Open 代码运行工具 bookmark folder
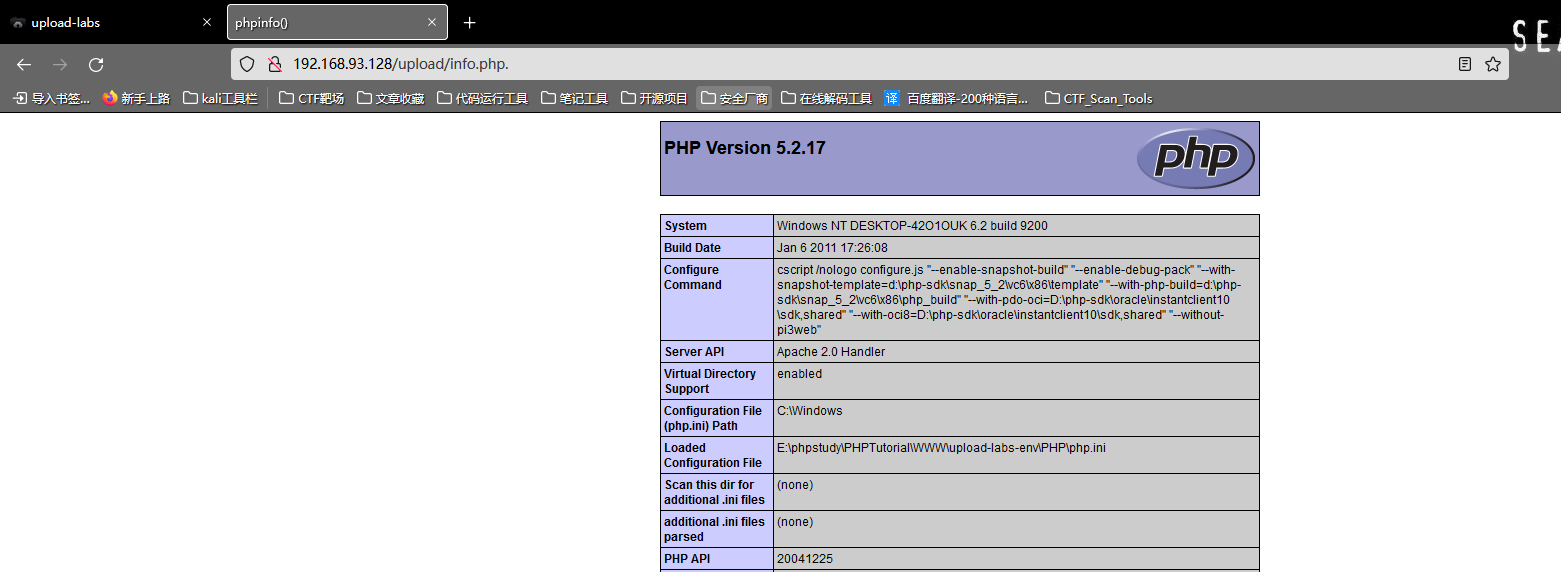Screen dimensions: 1561x572 483,98
